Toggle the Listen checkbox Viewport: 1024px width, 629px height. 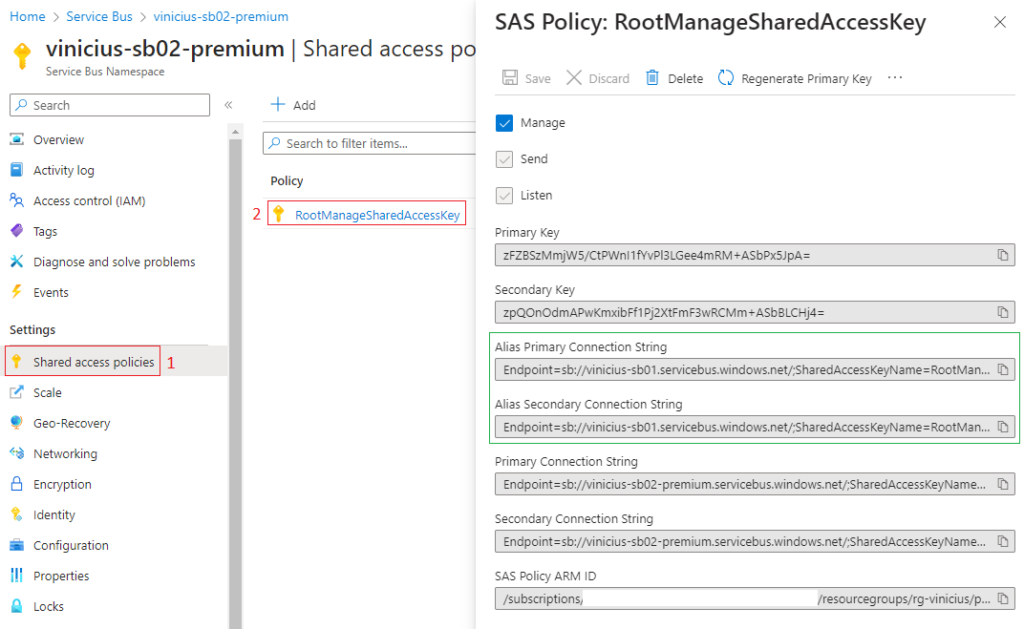504,195
